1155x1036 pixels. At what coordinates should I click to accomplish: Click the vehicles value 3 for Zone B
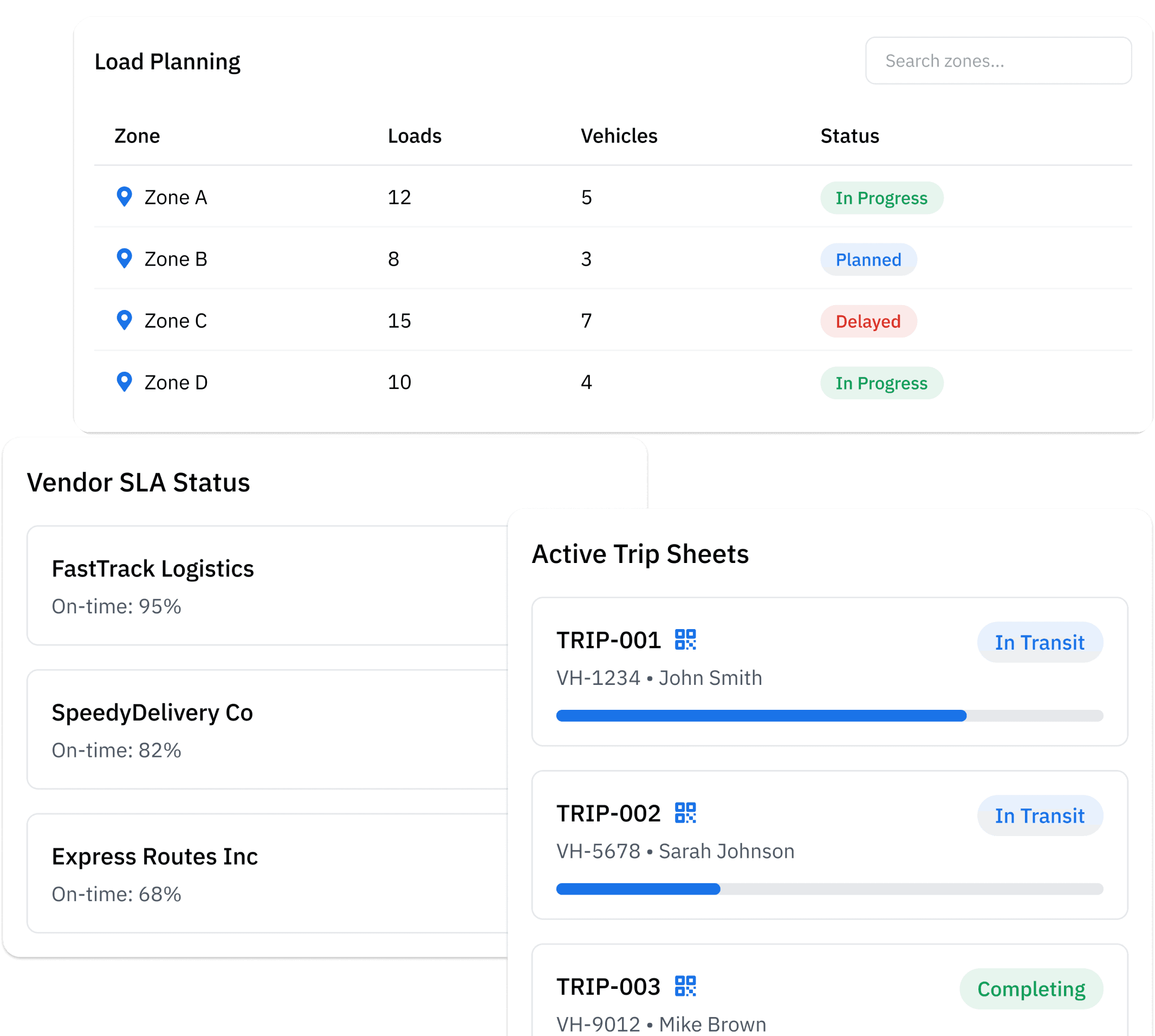pyautogui.click(x=586, y=259)
